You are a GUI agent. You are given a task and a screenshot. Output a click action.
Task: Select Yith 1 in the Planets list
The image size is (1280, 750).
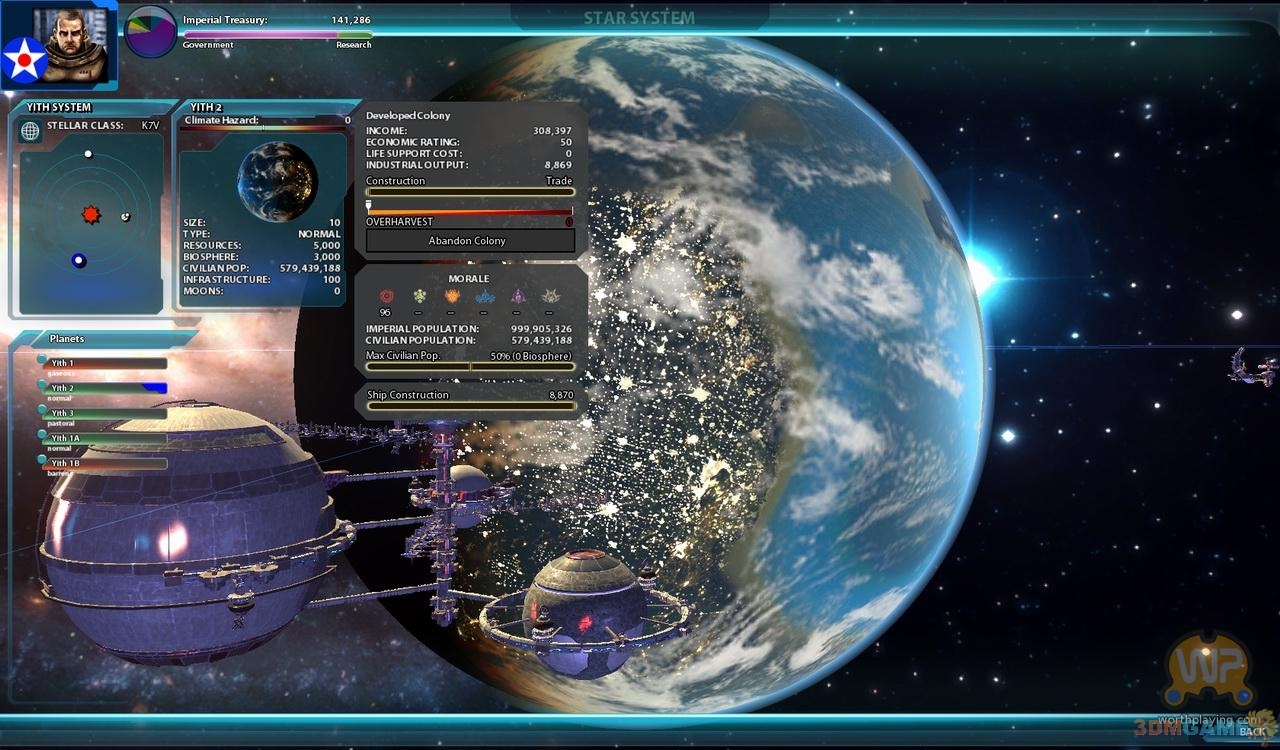click(x=103, y=363)
